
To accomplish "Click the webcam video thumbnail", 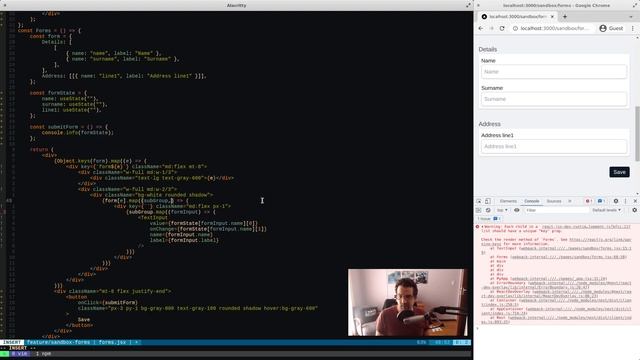I will [408, 302].
